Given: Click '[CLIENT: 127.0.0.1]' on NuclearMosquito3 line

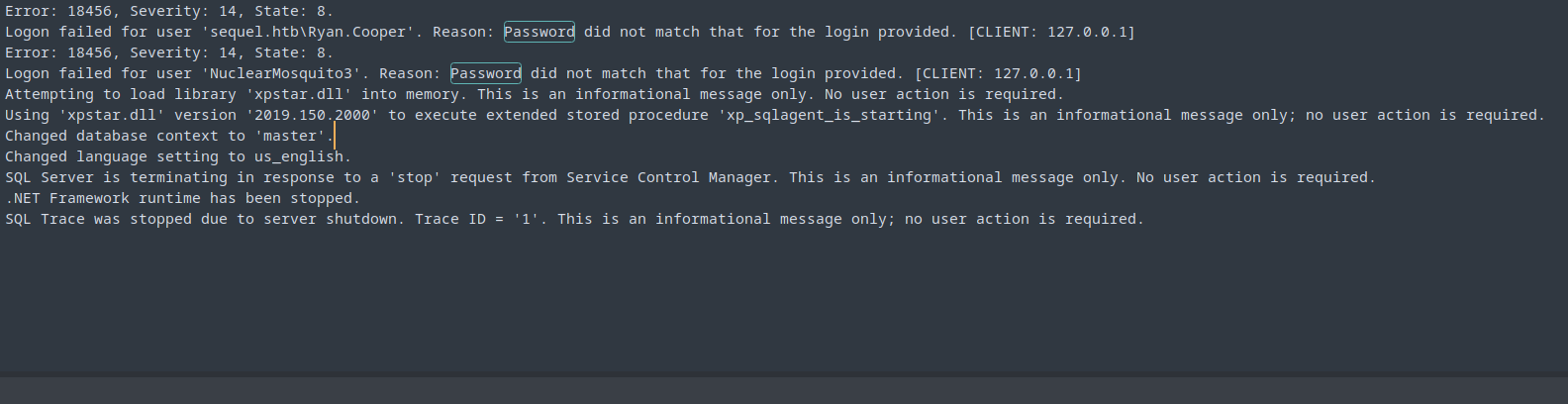Looking at the screenshot, I should [998, 73].
